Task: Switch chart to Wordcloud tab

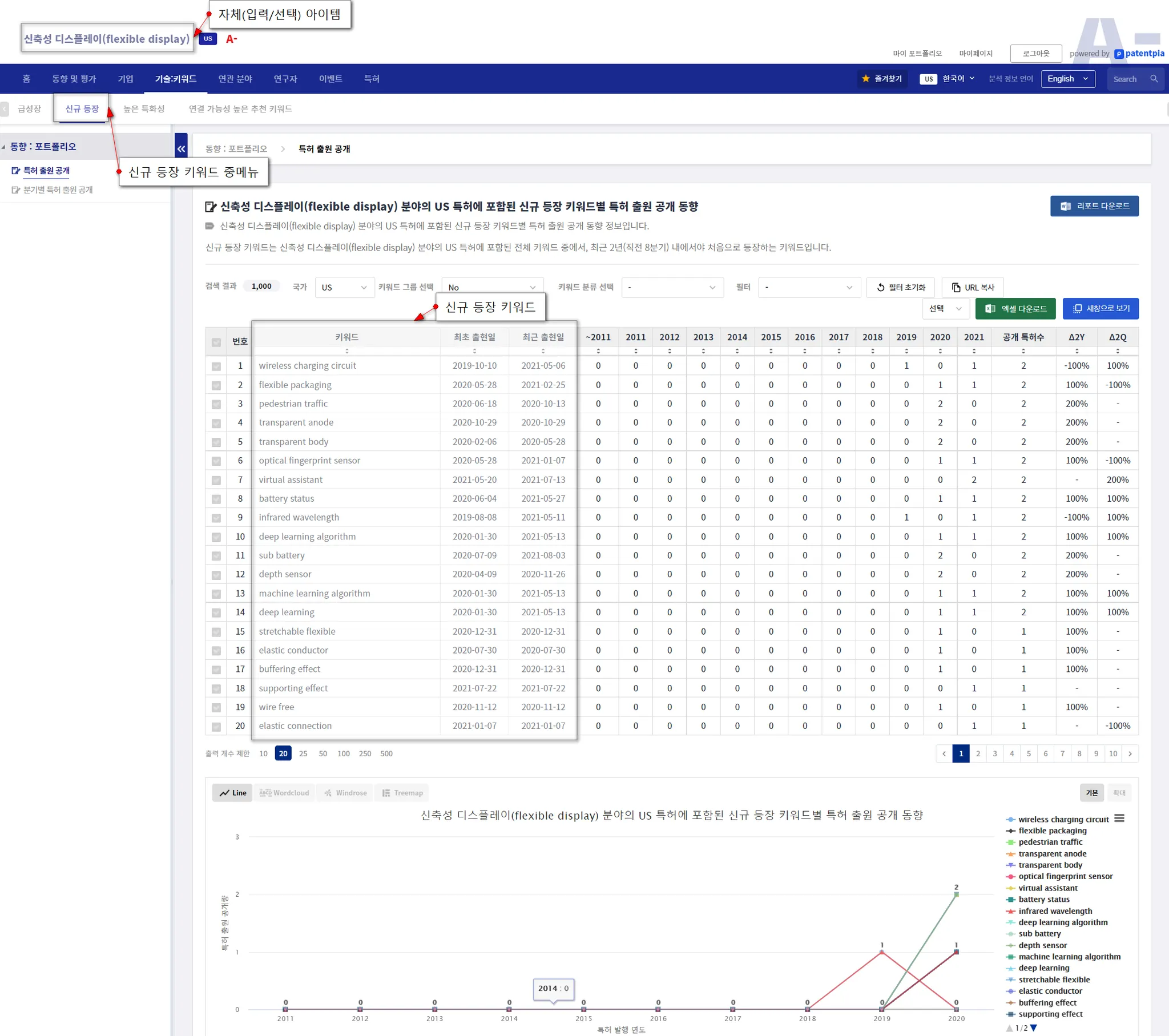Action: [x=284, y=793]
